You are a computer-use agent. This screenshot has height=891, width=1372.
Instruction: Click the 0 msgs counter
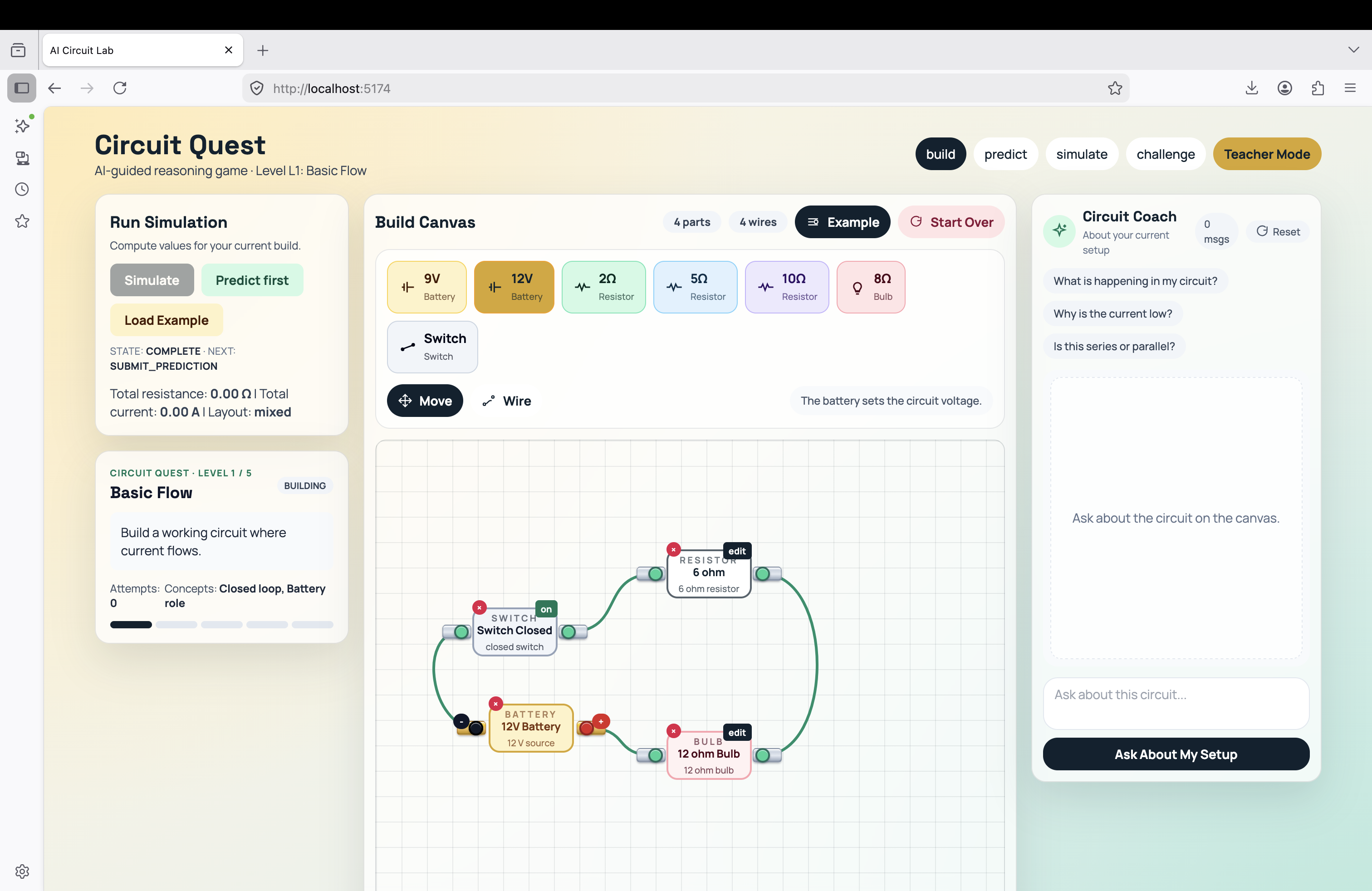[x=1216, y=231]
